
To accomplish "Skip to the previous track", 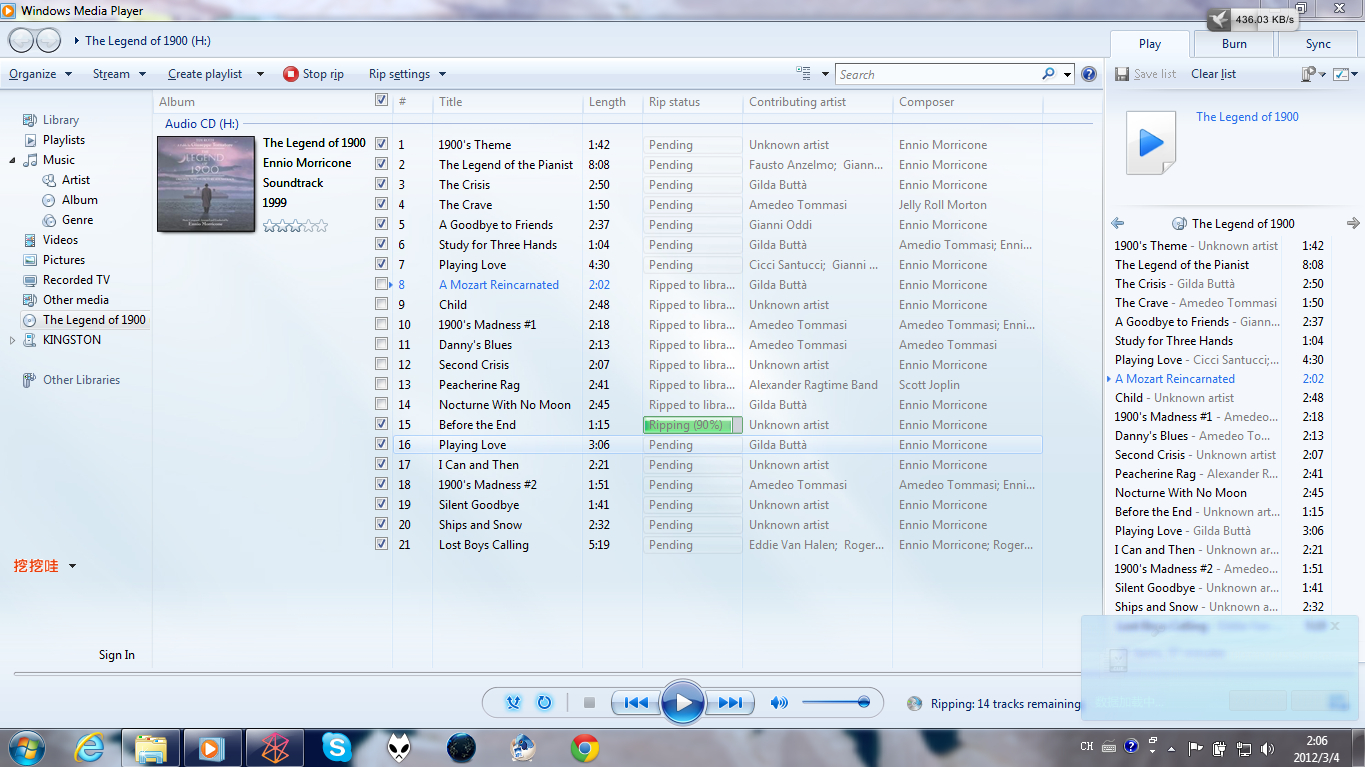I will [x=636, y=703].
